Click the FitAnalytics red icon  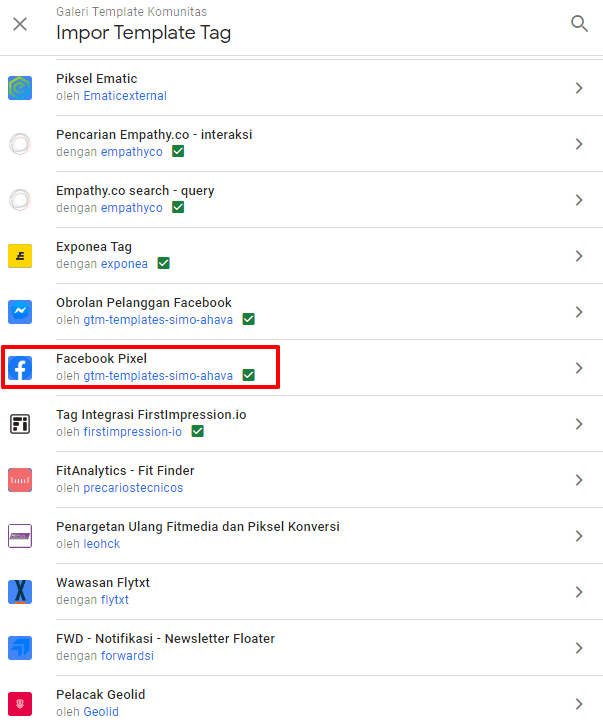click(x=20, y=480)
